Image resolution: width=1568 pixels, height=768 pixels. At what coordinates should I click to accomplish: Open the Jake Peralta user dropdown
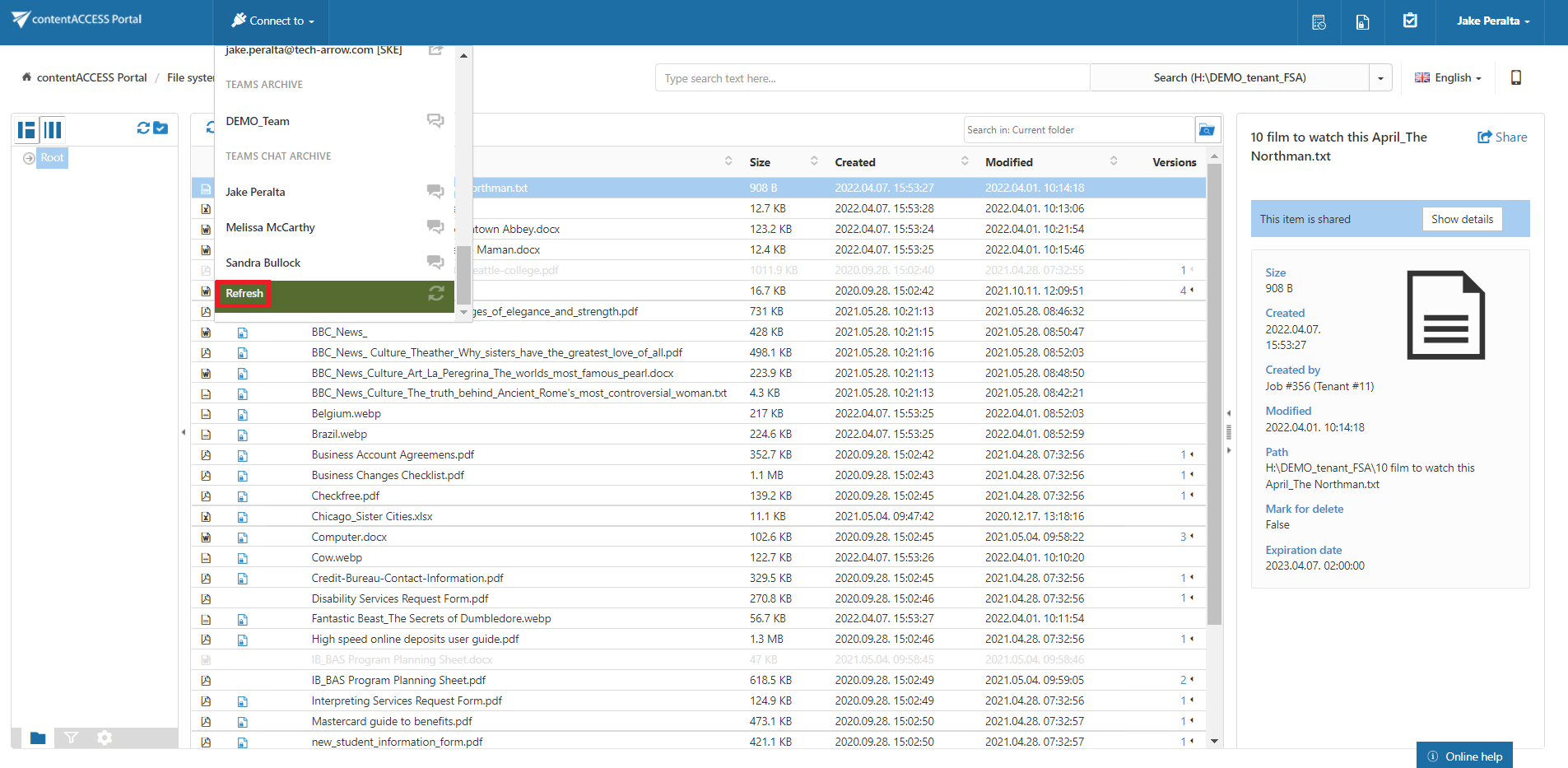[x=1492, y=21]
